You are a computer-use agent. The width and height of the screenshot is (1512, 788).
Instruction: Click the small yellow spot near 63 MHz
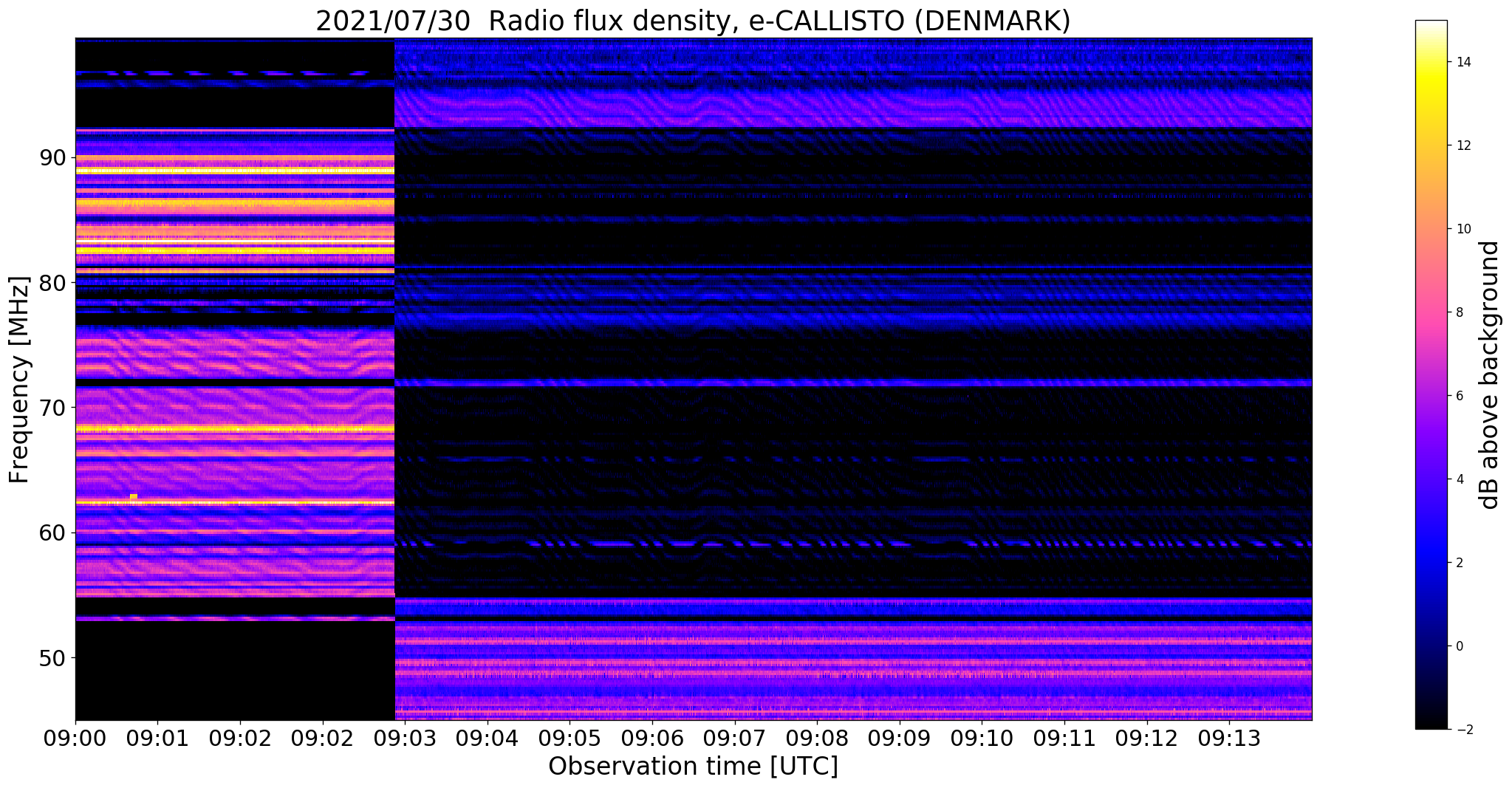coord(134,496)
